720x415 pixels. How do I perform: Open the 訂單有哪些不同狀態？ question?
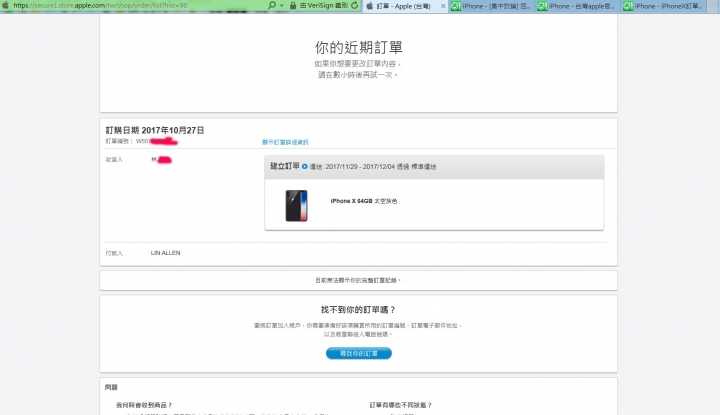(400, 405)
